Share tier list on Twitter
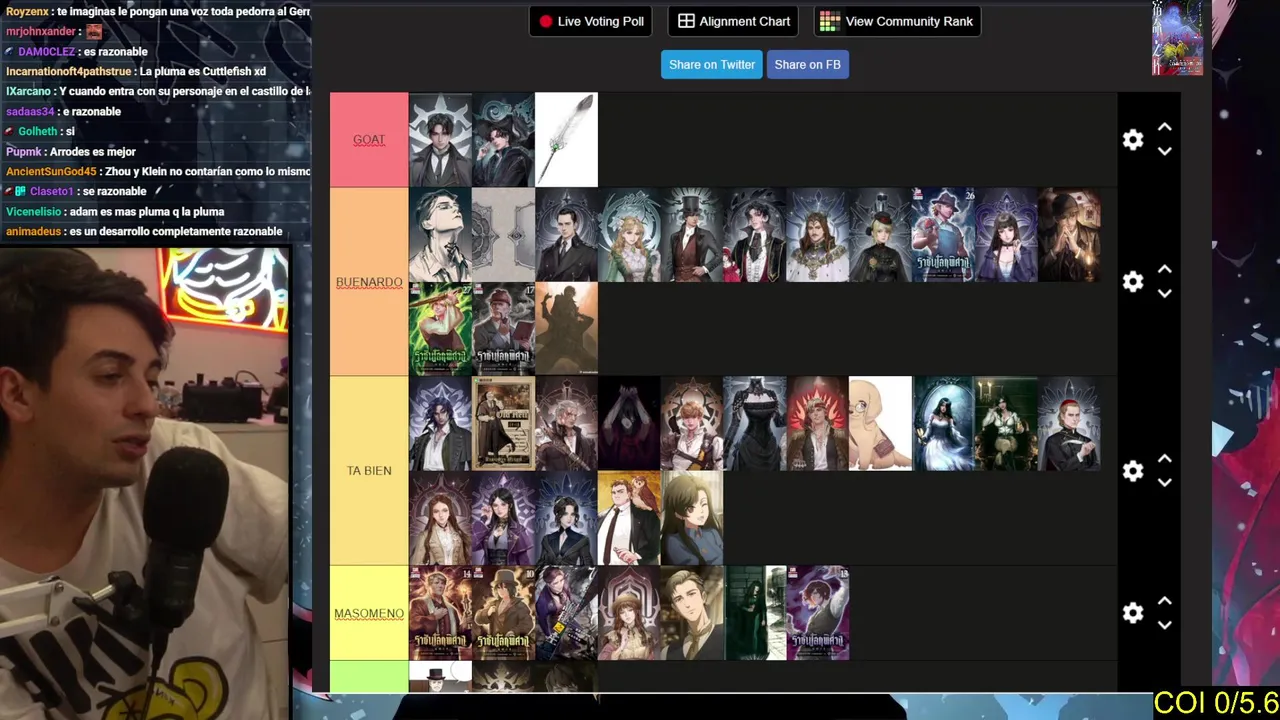1280x720 pixels. [712, 64]
